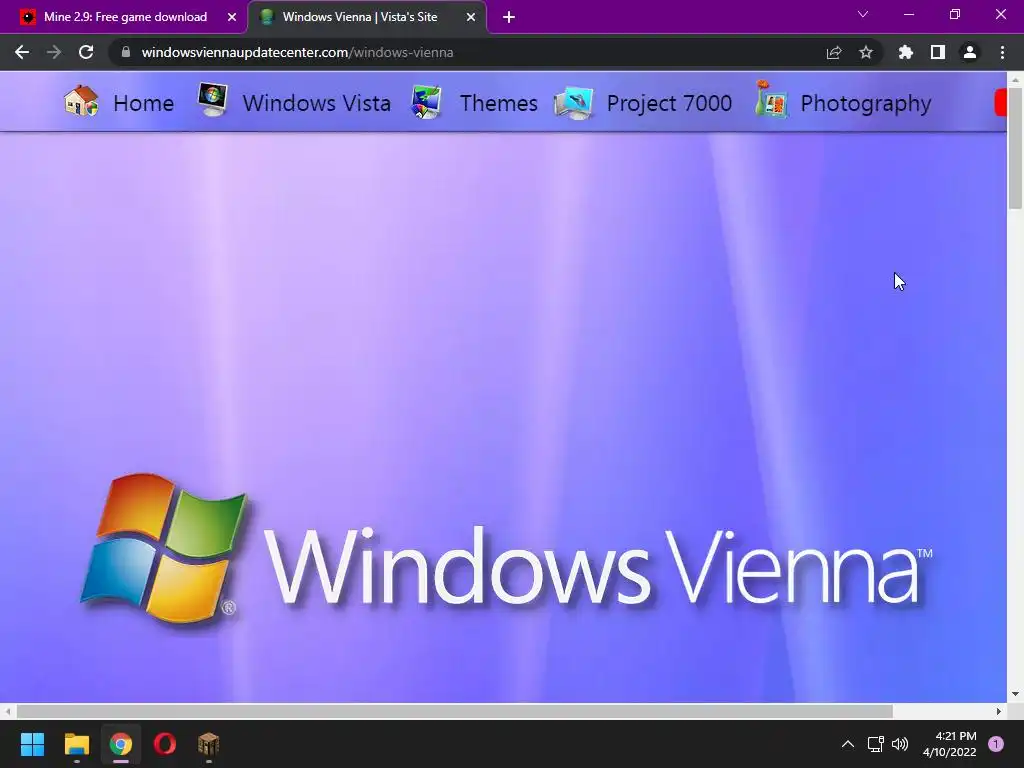Click the address bar URL
The width and height of the screenshot is (1024, 768).
click(x=297, y=52)
